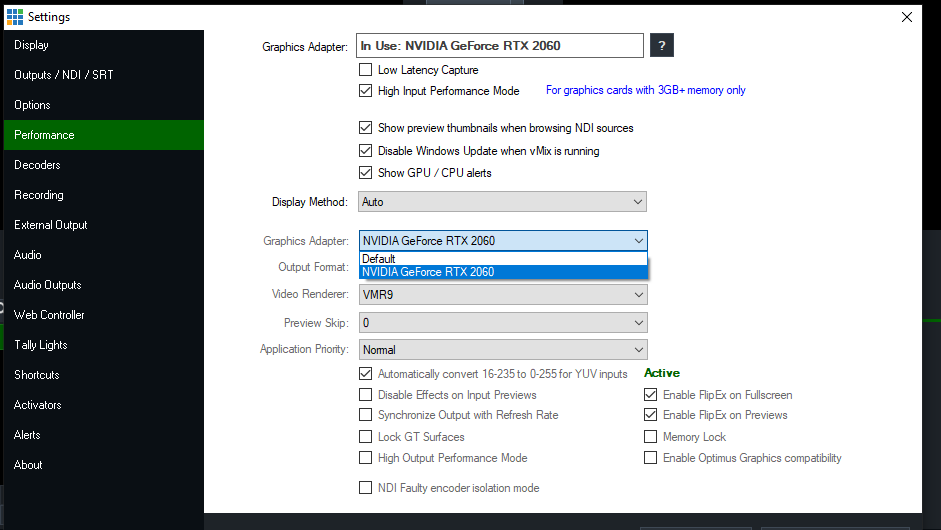Open Application Priority dropdown set to Normal
Screen dimensions: 941x530
pyautogui.click(x=503, y=349)
